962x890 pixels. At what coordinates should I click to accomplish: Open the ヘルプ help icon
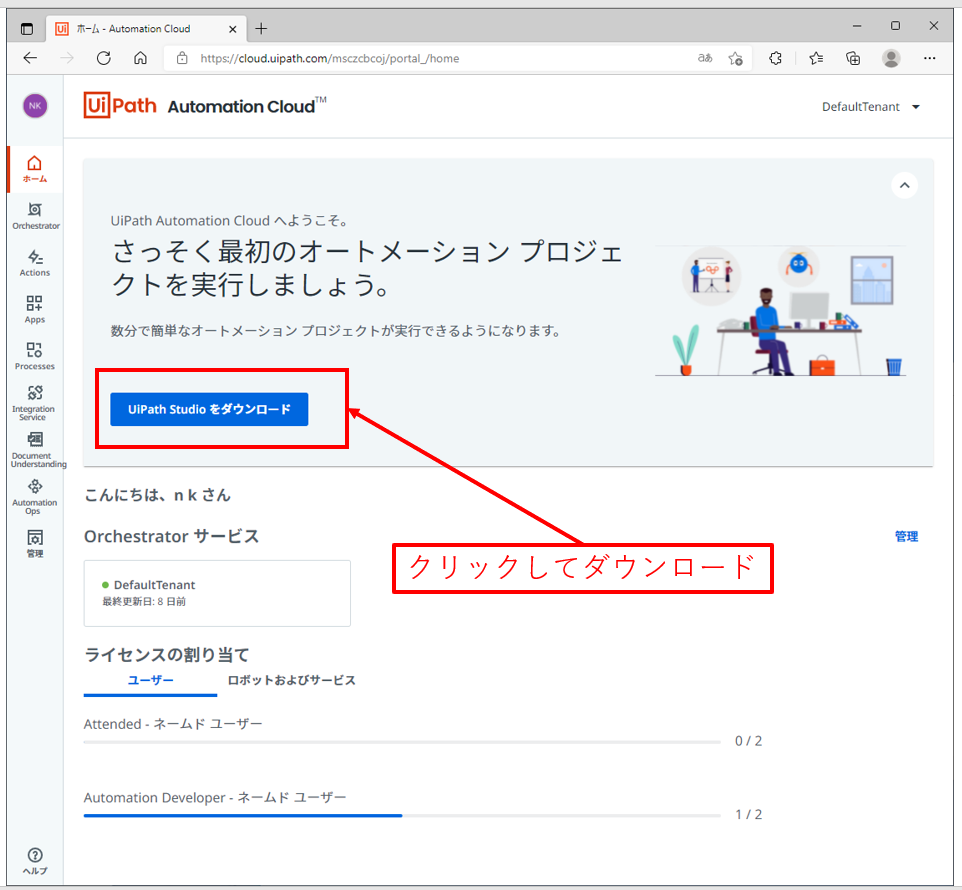coord(35,861)
